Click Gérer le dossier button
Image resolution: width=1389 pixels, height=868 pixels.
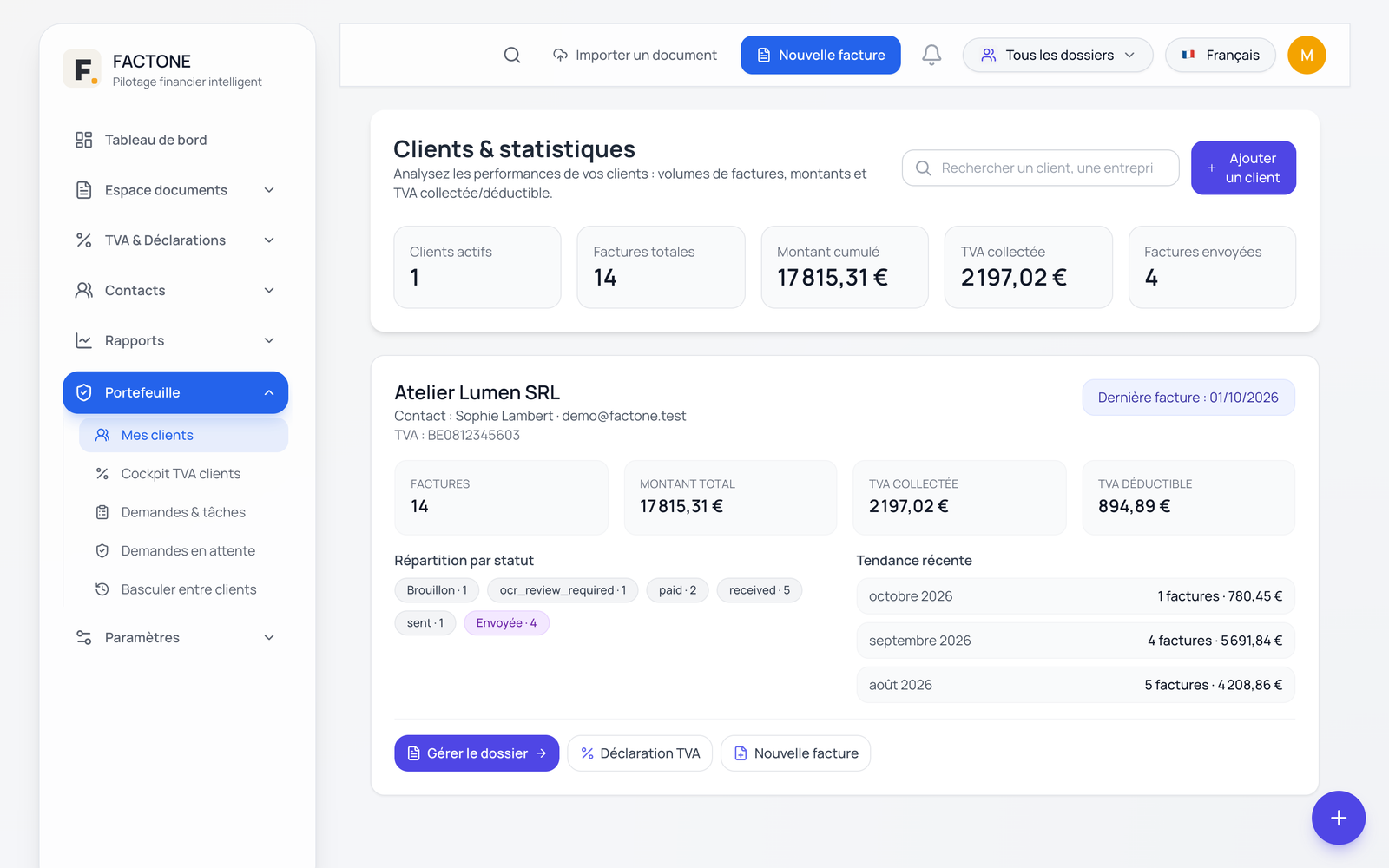pyautogui.click(x=477, y=753)
